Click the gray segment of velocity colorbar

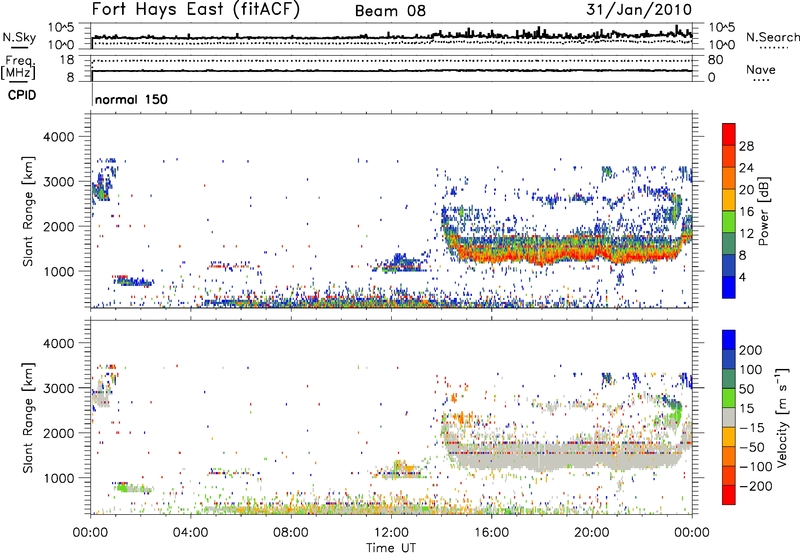729,417
